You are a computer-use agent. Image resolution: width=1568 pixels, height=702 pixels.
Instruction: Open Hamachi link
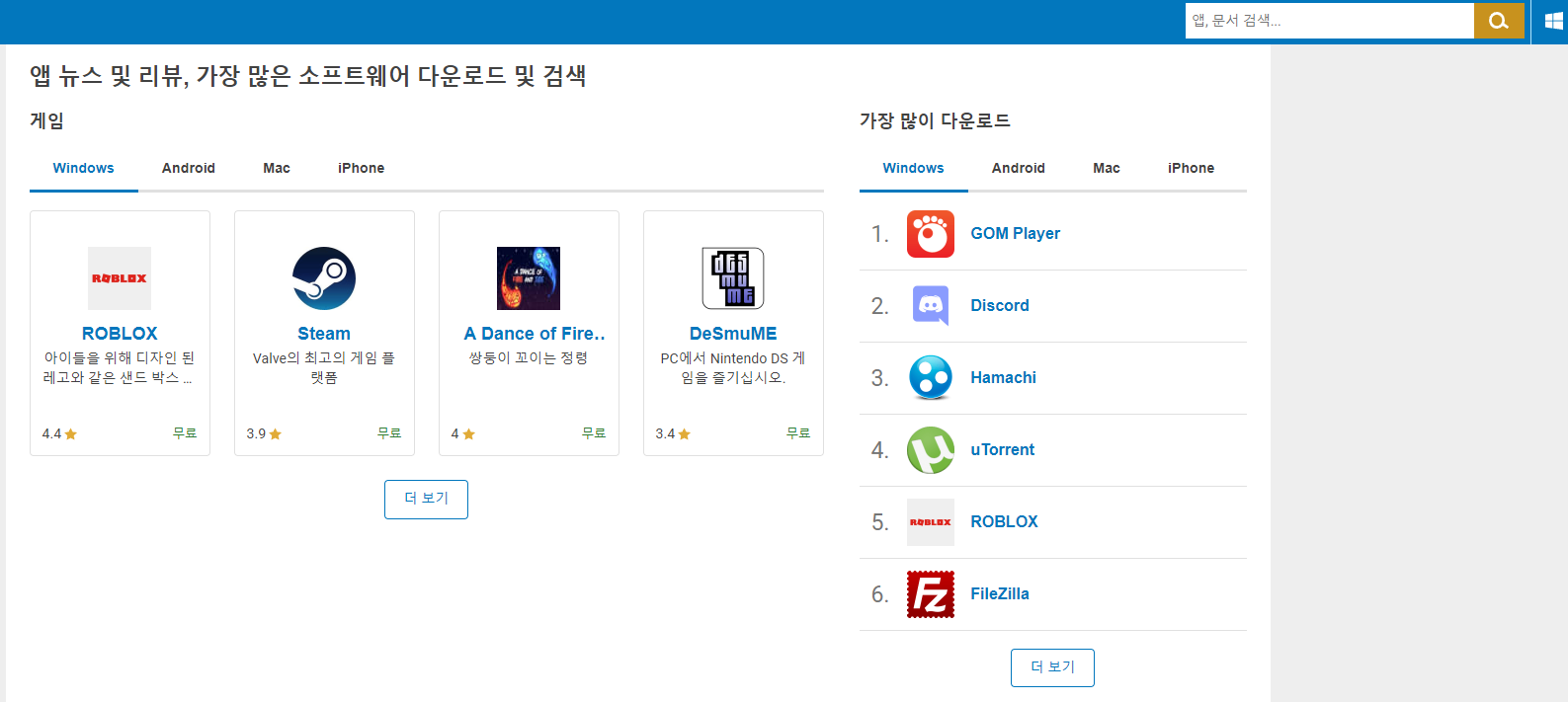[1004, 378]
